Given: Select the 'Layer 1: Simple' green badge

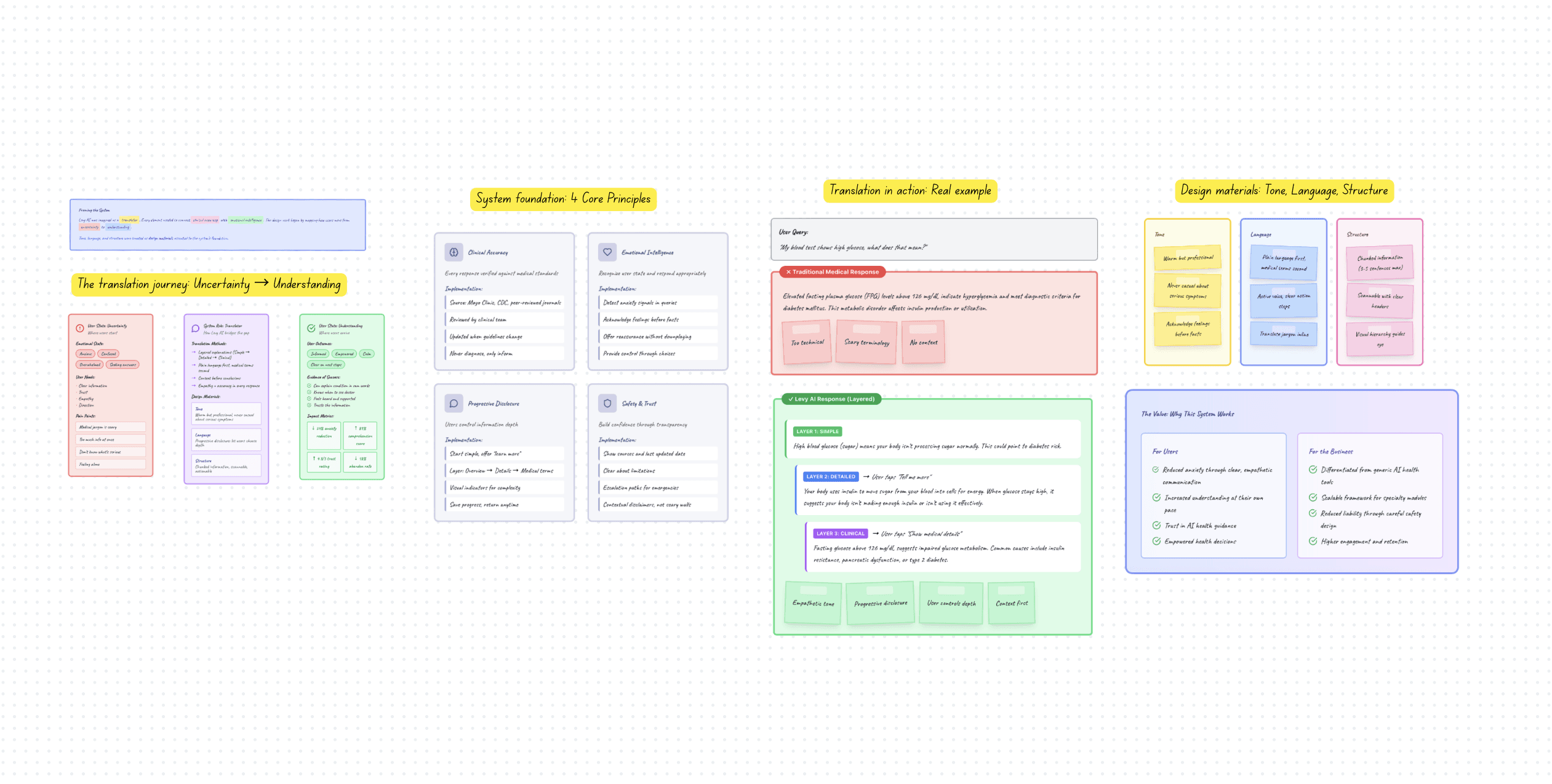Looking at the screenshot, I should pos(817,431).
